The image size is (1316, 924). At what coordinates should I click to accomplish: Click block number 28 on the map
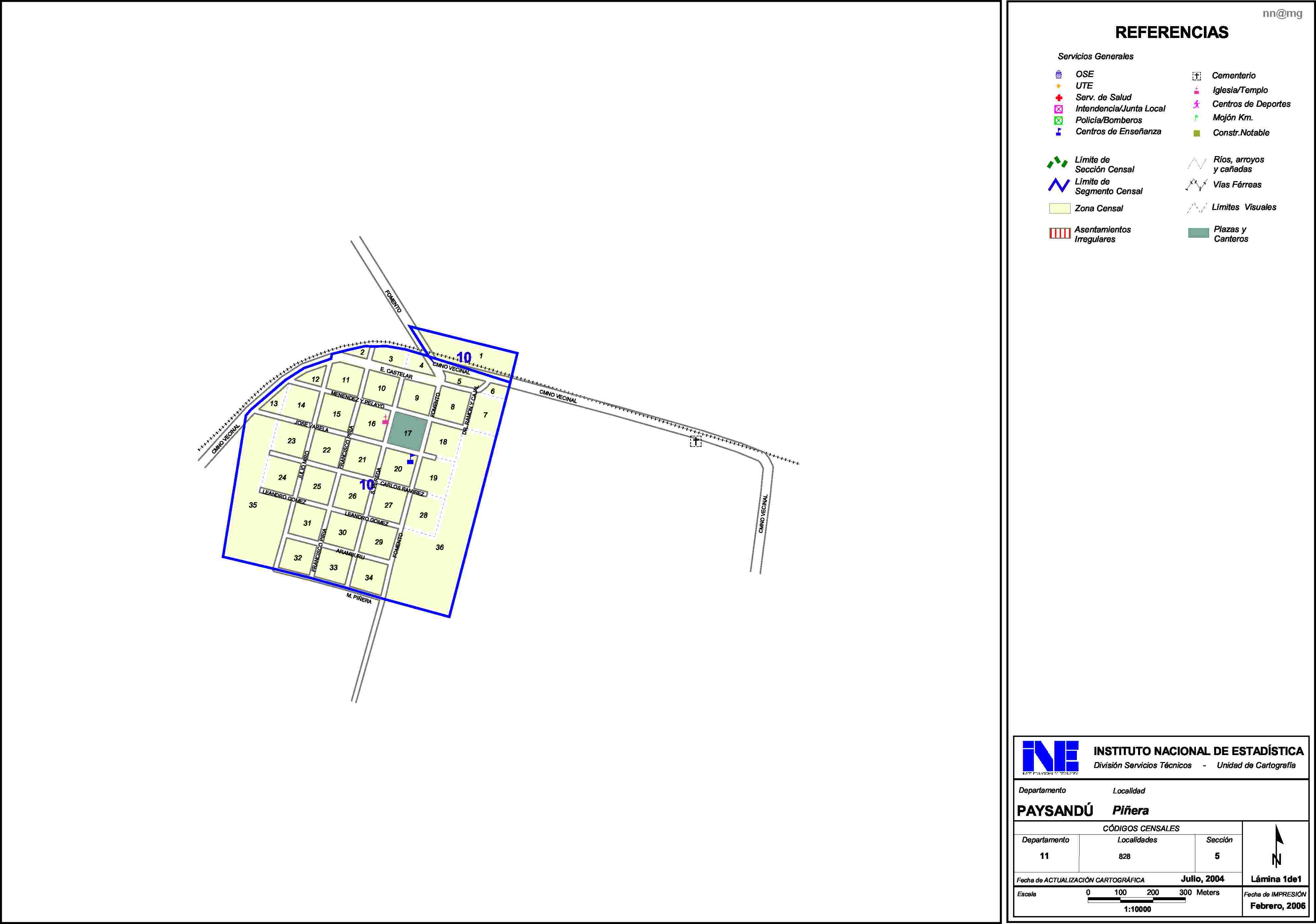coord(423,515)
